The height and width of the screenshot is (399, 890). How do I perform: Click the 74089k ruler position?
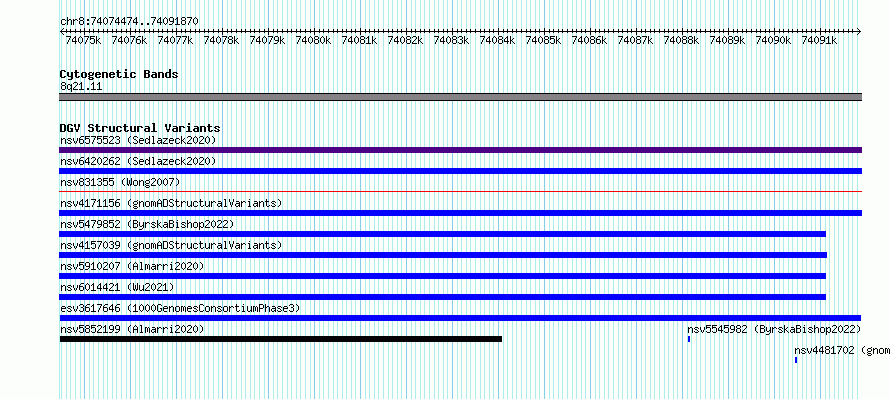(727, 40)
